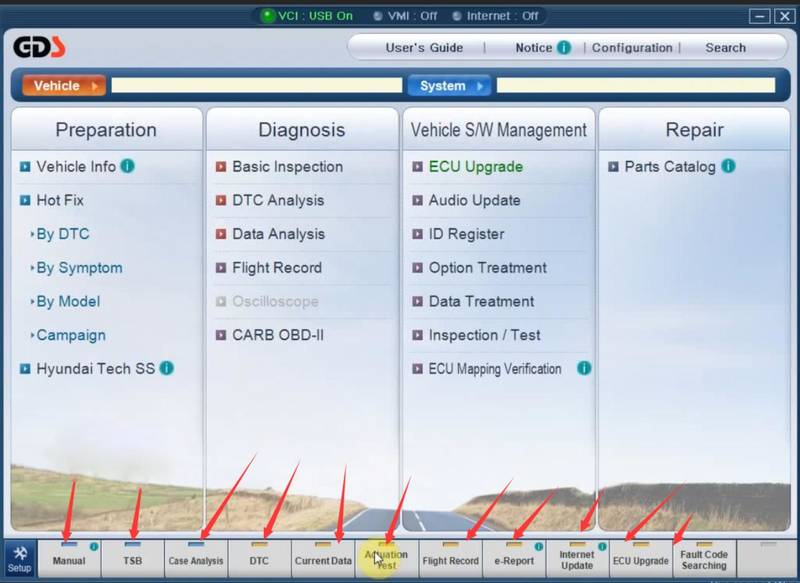Open Case Analysis in bottom toolbar
This screenshot has width=800, height=583.
click(x=196, y=559)
